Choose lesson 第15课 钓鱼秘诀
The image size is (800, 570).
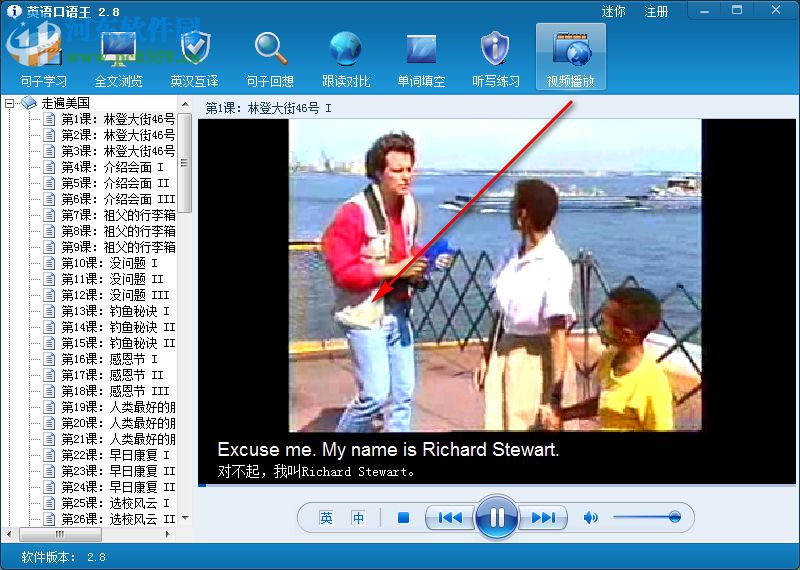pyautogui.click(x=118, y=343)
